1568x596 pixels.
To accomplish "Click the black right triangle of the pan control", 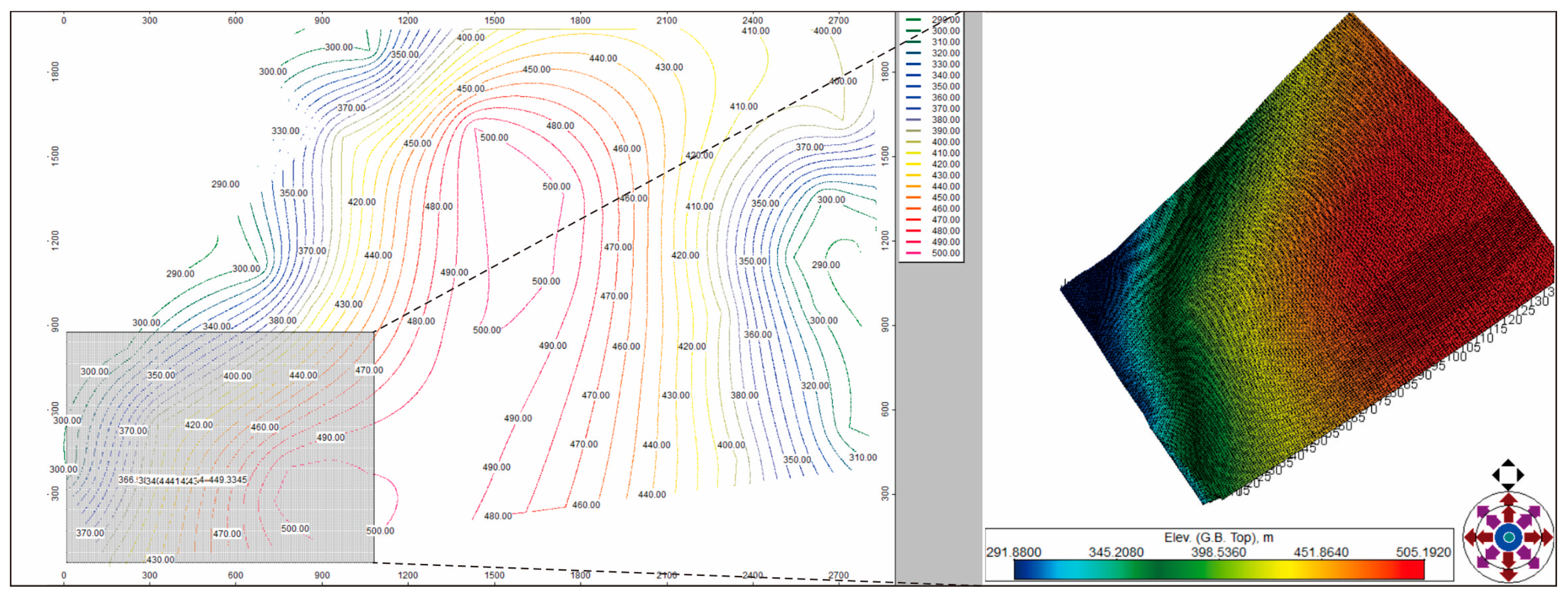I will coord(1521,475).
